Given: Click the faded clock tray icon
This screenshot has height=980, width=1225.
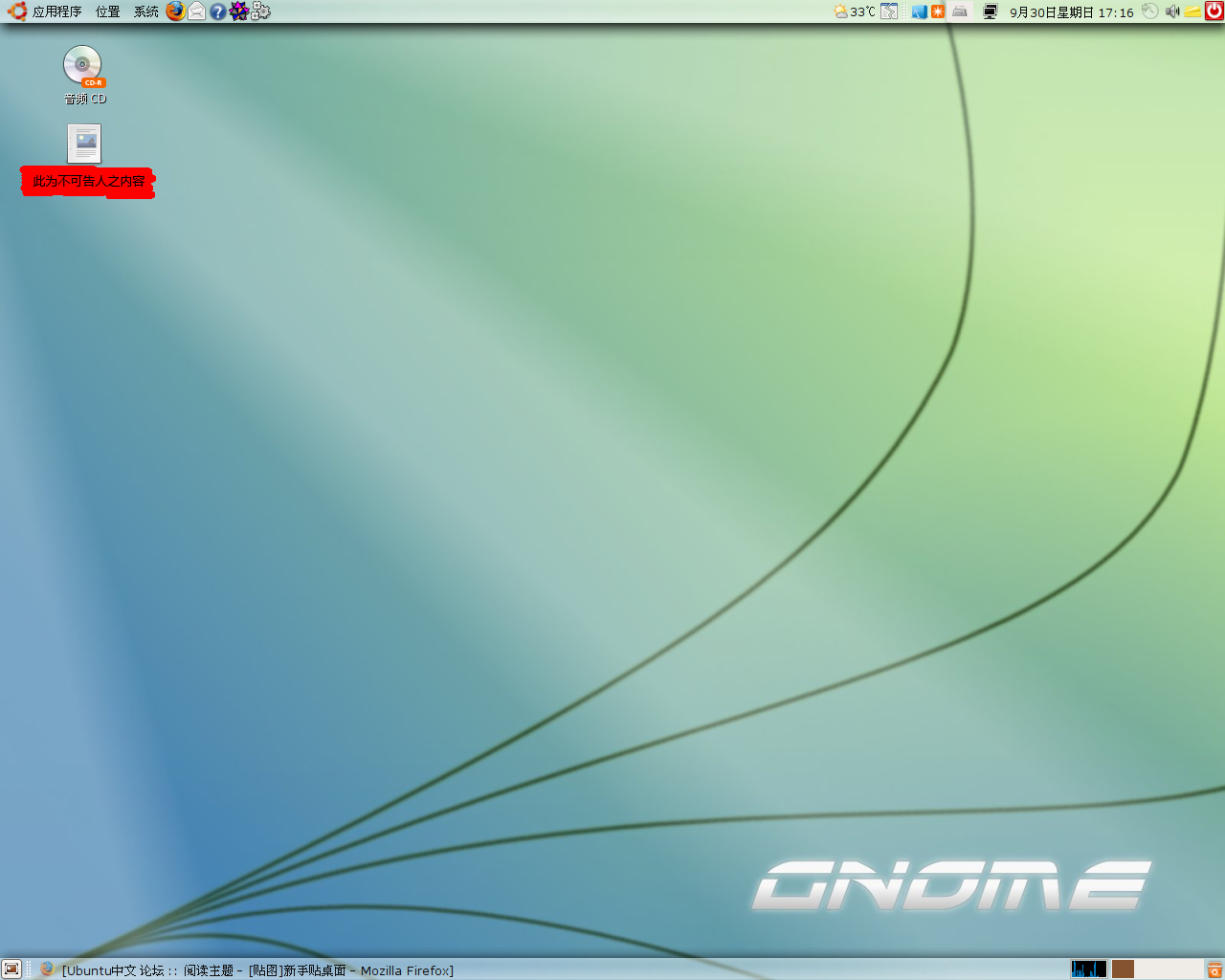Looking at the screenshot, I should [1150, 11].
